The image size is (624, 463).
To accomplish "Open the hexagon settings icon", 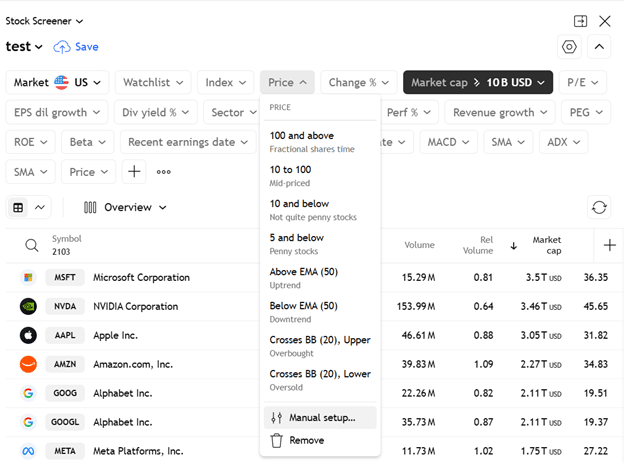I will pyautogui.click(x=569, y=47).
